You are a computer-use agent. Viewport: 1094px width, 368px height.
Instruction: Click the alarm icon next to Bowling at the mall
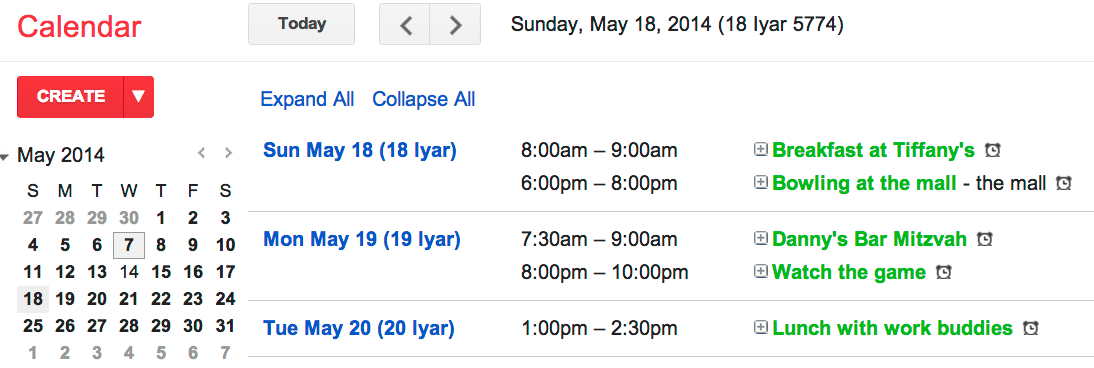1063,183
